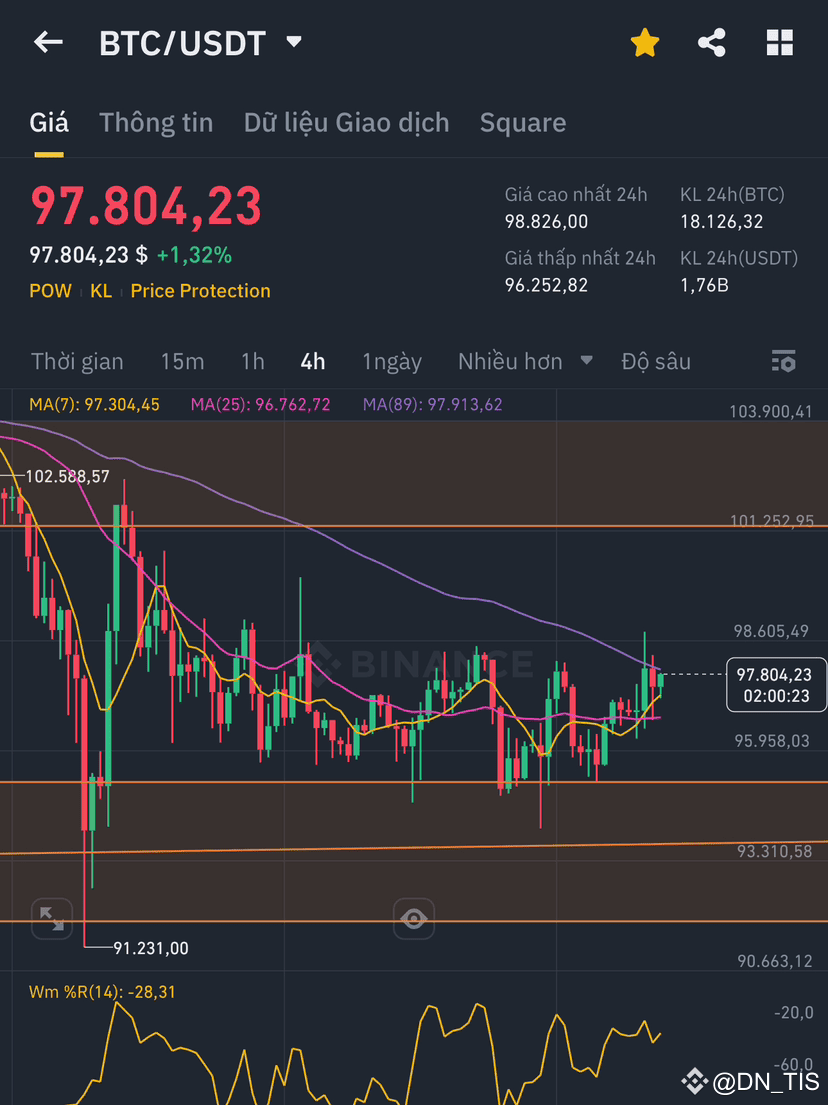828x1105 pixels.
Task: Select the 4h timeframe
Action: [x=313, y=362]
